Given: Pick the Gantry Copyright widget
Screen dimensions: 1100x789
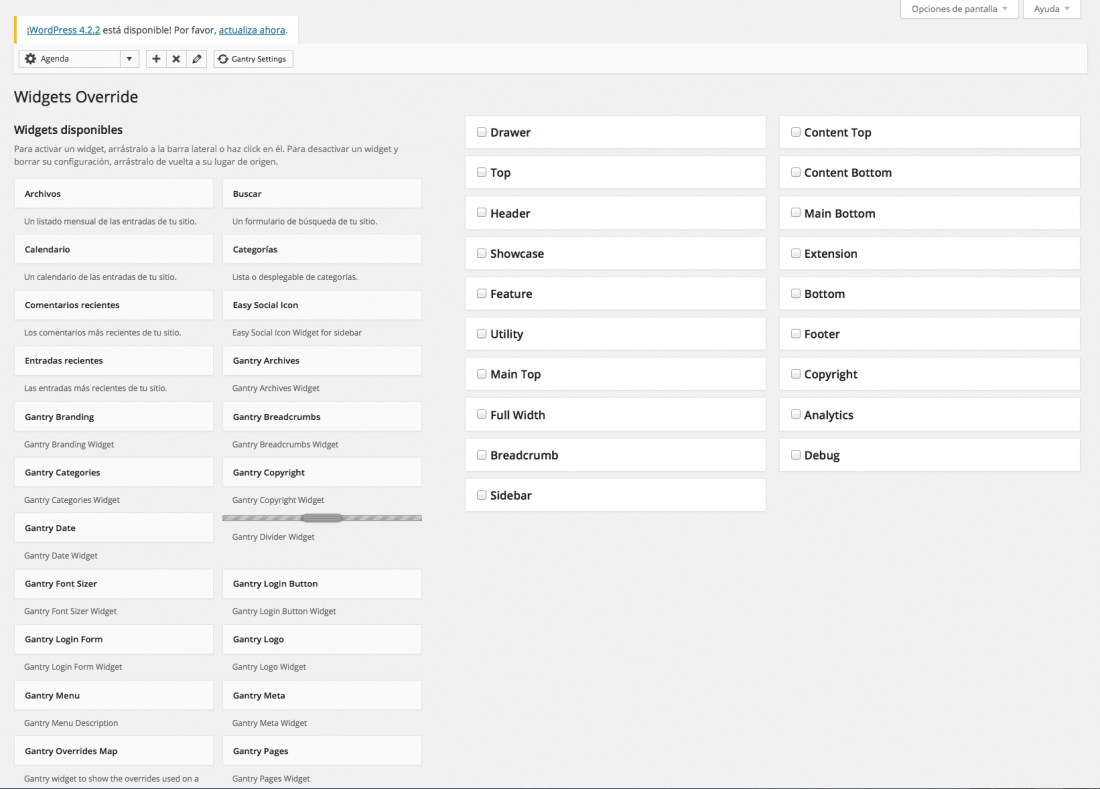Looking at the screenshot, I should [x=322, y=472].
